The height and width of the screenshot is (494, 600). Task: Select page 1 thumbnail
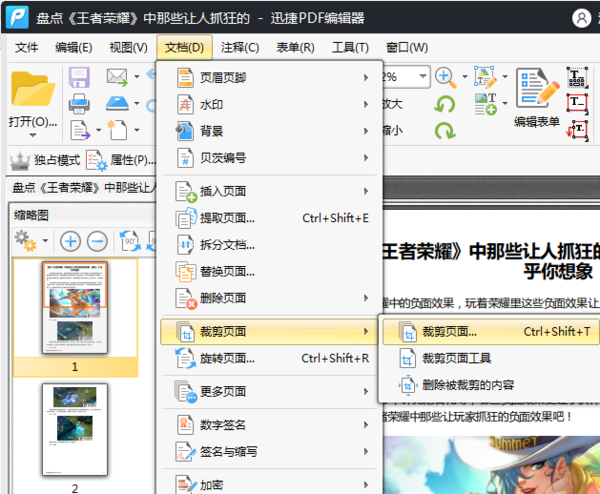pyautogui.click(x=75, y=308)
